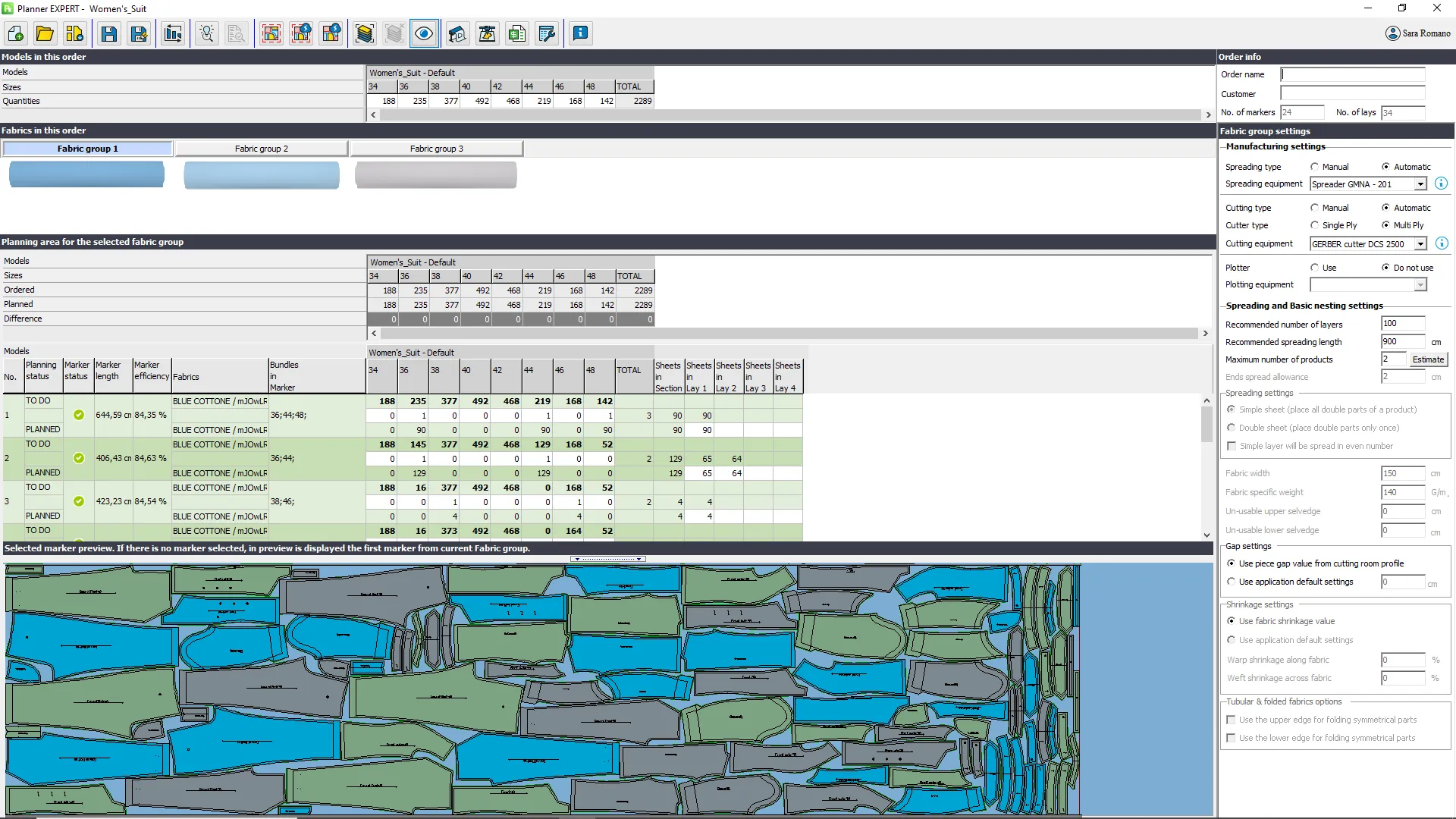Click the Estimate button
This screenshot has height=819, width=1456.
click(x=1428, y=359)
